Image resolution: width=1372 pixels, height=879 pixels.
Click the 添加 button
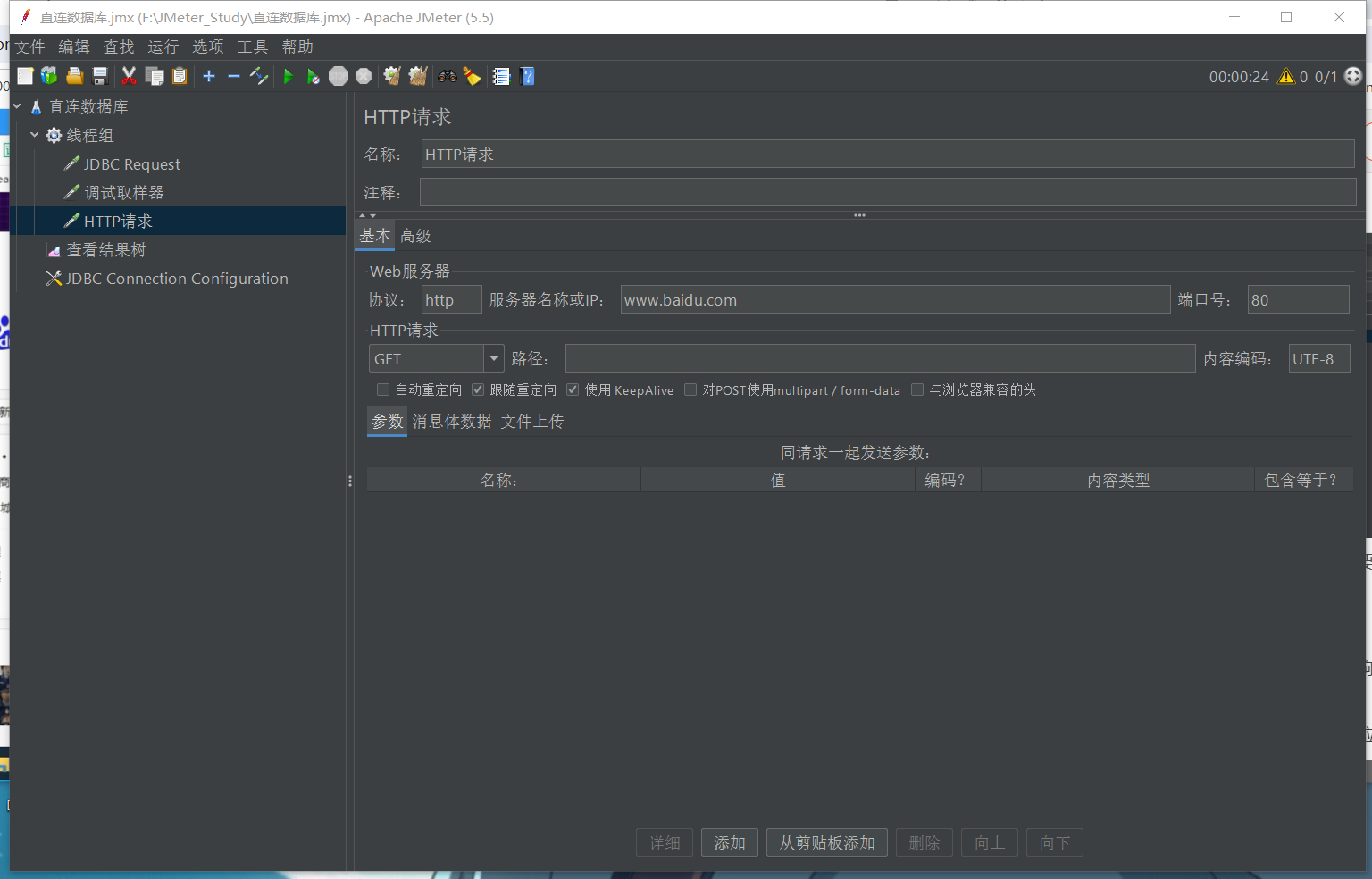pyautogui.click(x=730, y=842)
